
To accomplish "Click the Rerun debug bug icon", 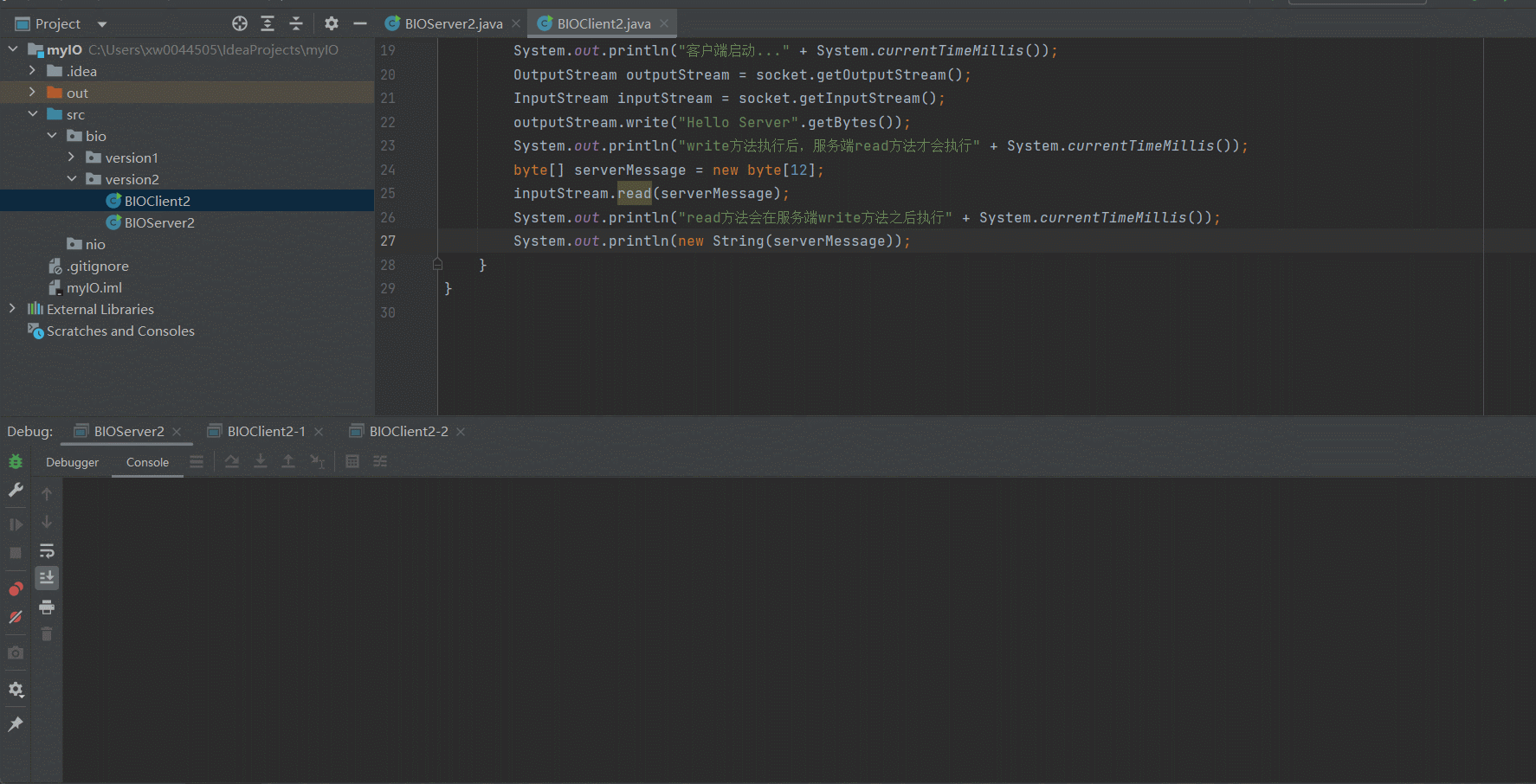I will coord(16,461).
